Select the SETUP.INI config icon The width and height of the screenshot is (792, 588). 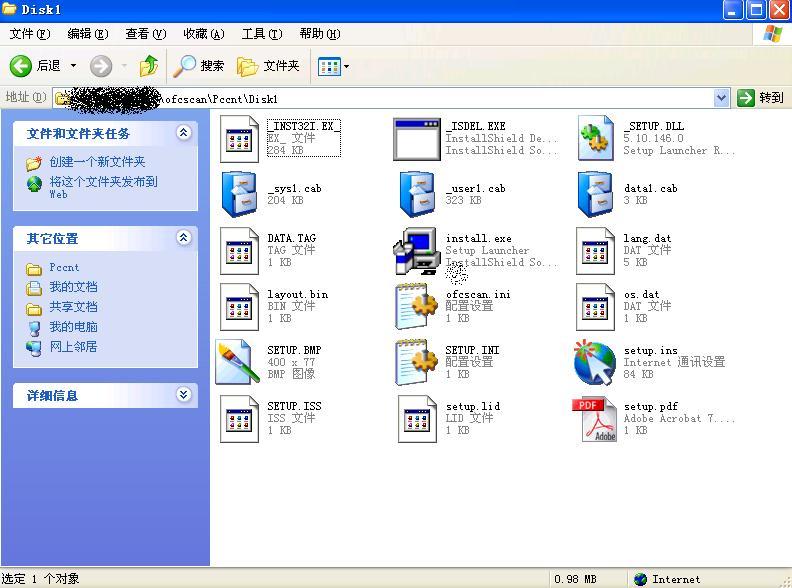(x=417, y=362)
